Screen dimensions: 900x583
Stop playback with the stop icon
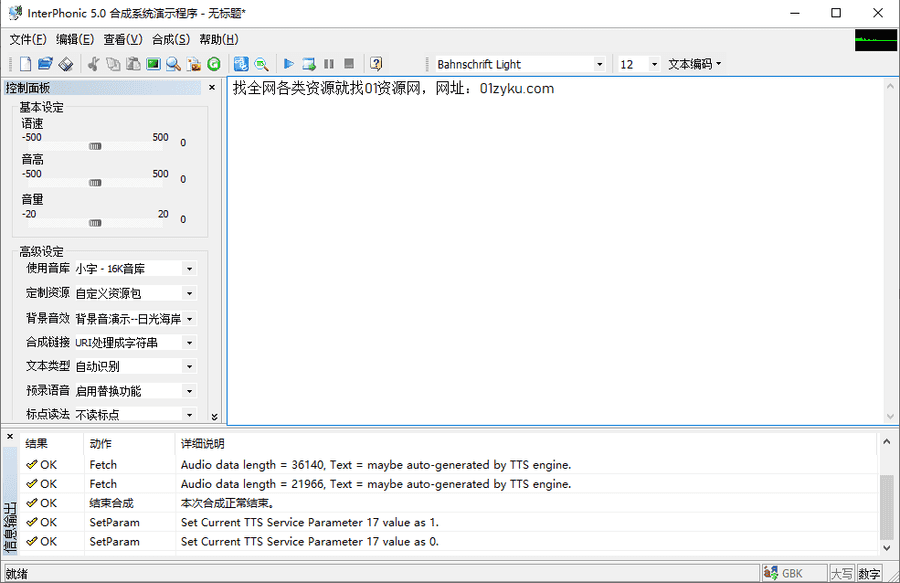349,64
